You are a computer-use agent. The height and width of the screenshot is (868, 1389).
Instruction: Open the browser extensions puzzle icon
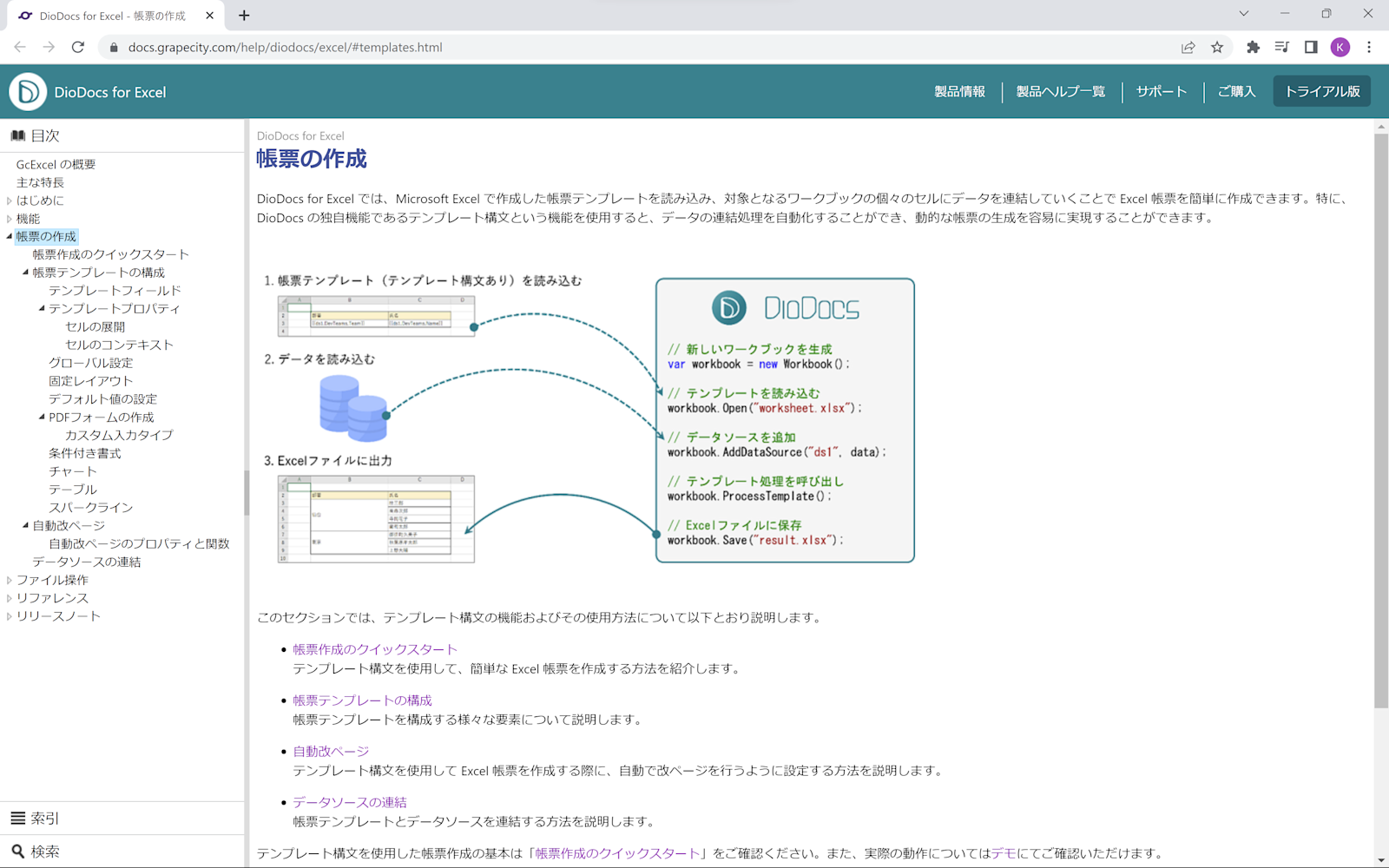pos(1253,47)
